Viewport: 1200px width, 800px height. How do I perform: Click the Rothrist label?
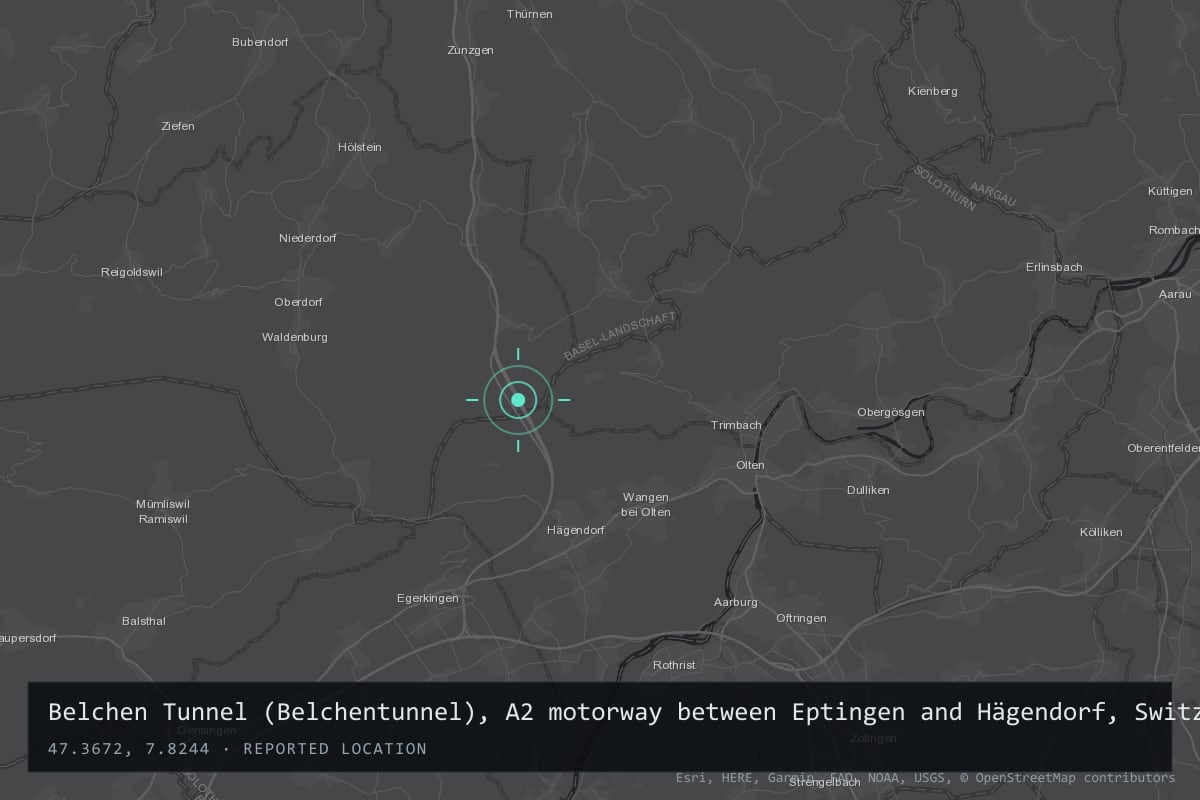(674, 665)
